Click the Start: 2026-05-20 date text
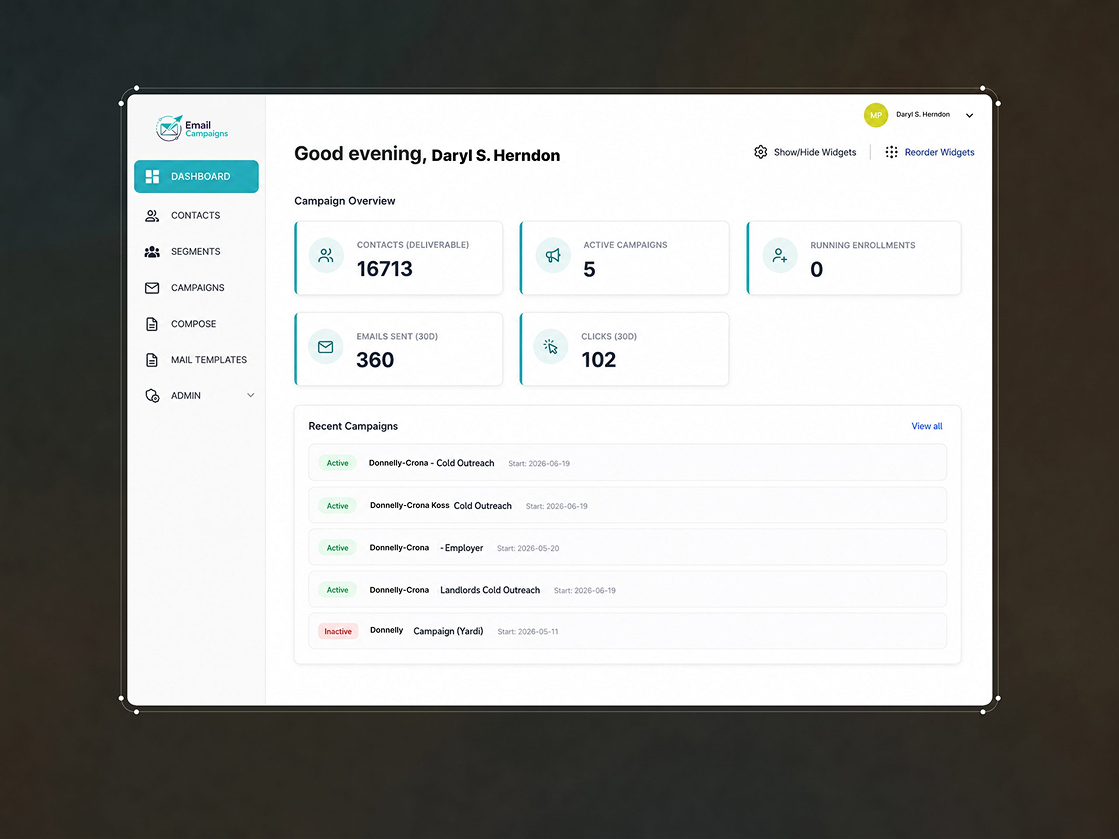This screenshot has width=1119, height=839. [528, 548]
